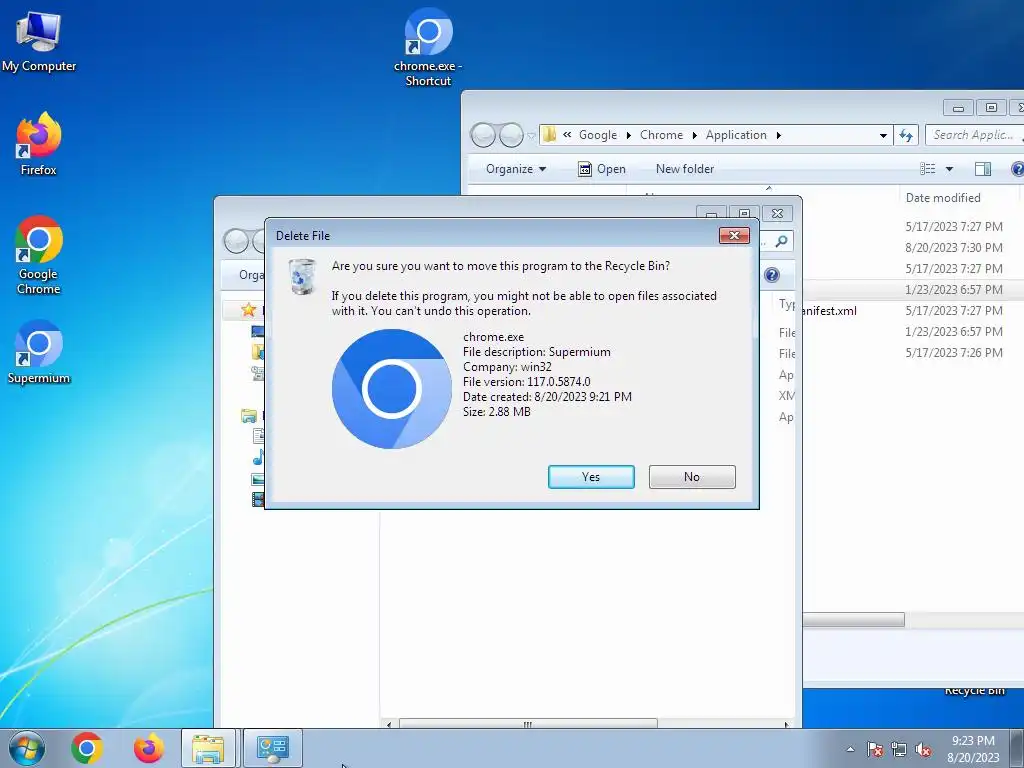
Task: Click the Show desktop button
Action: pyautogui.click(x=1017, y=748)
